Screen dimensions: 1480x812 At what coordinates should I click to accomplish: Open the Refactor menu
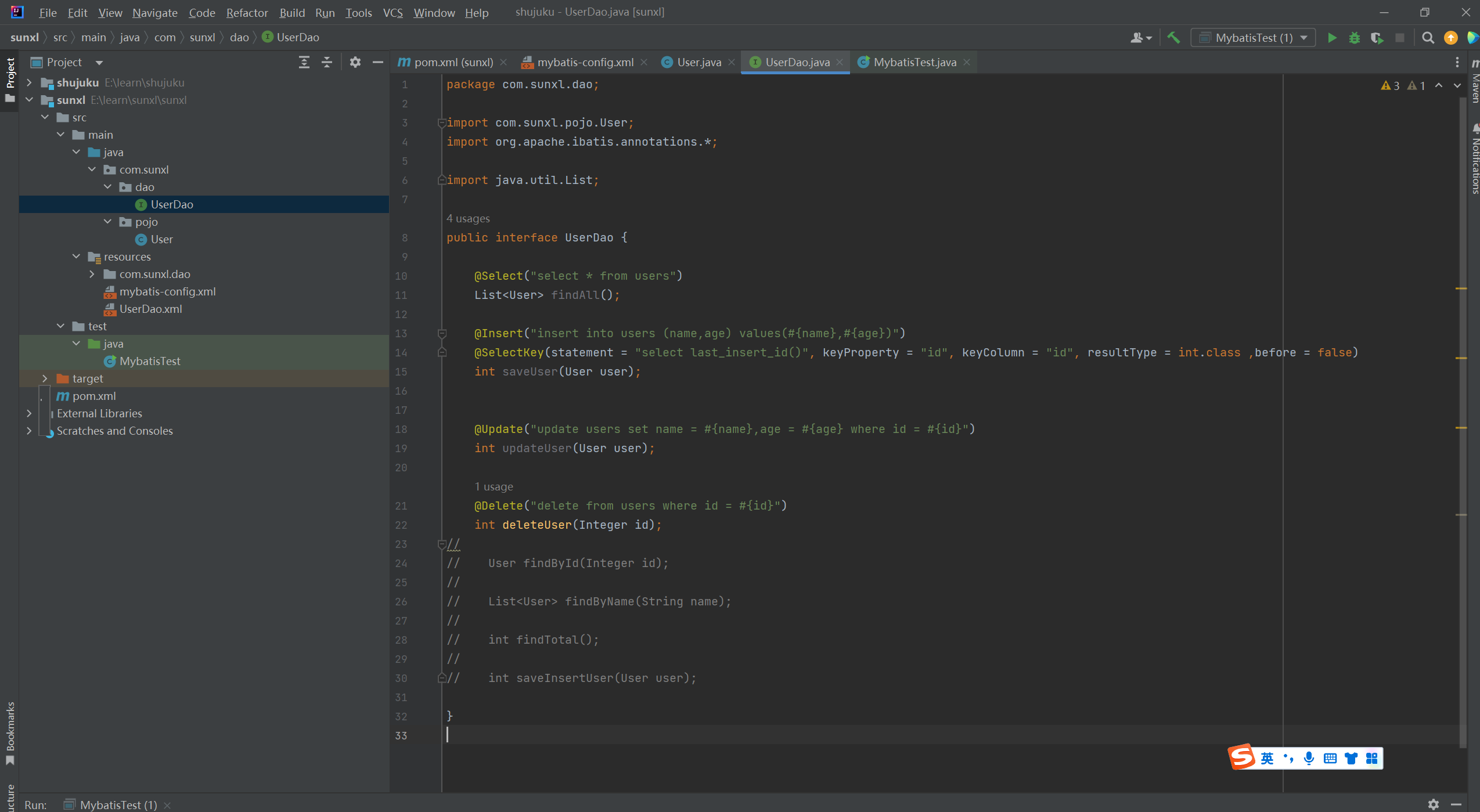(x=247, y=12)
